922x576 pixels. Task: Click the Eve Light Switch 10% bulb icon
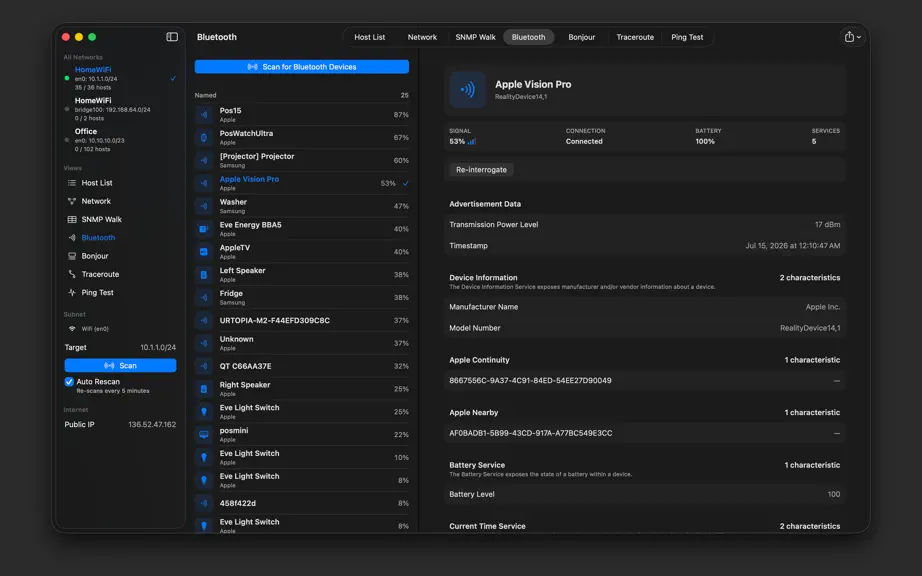click(204, 457)
